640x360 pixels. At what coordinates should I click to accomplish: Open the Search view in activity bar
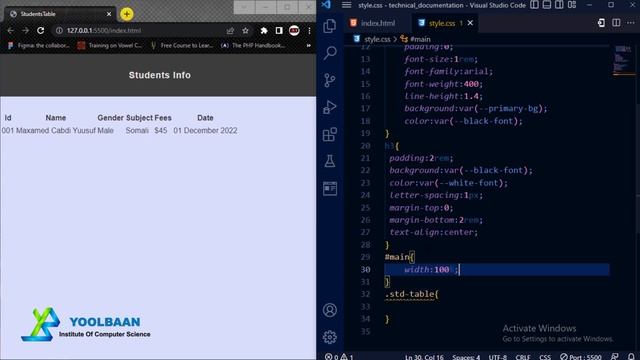330,53
